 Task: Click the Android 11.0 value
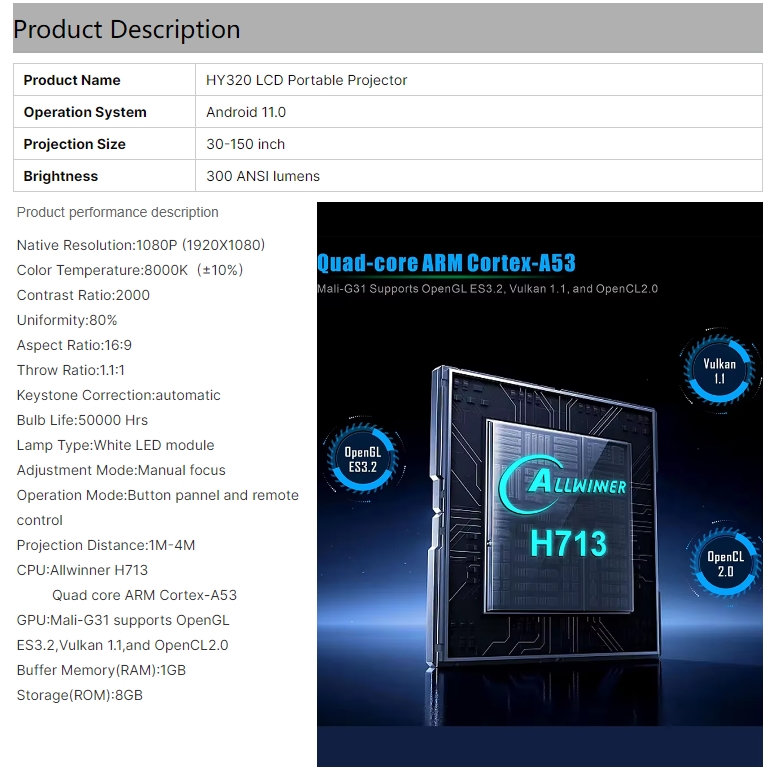[x=246, y=112]
